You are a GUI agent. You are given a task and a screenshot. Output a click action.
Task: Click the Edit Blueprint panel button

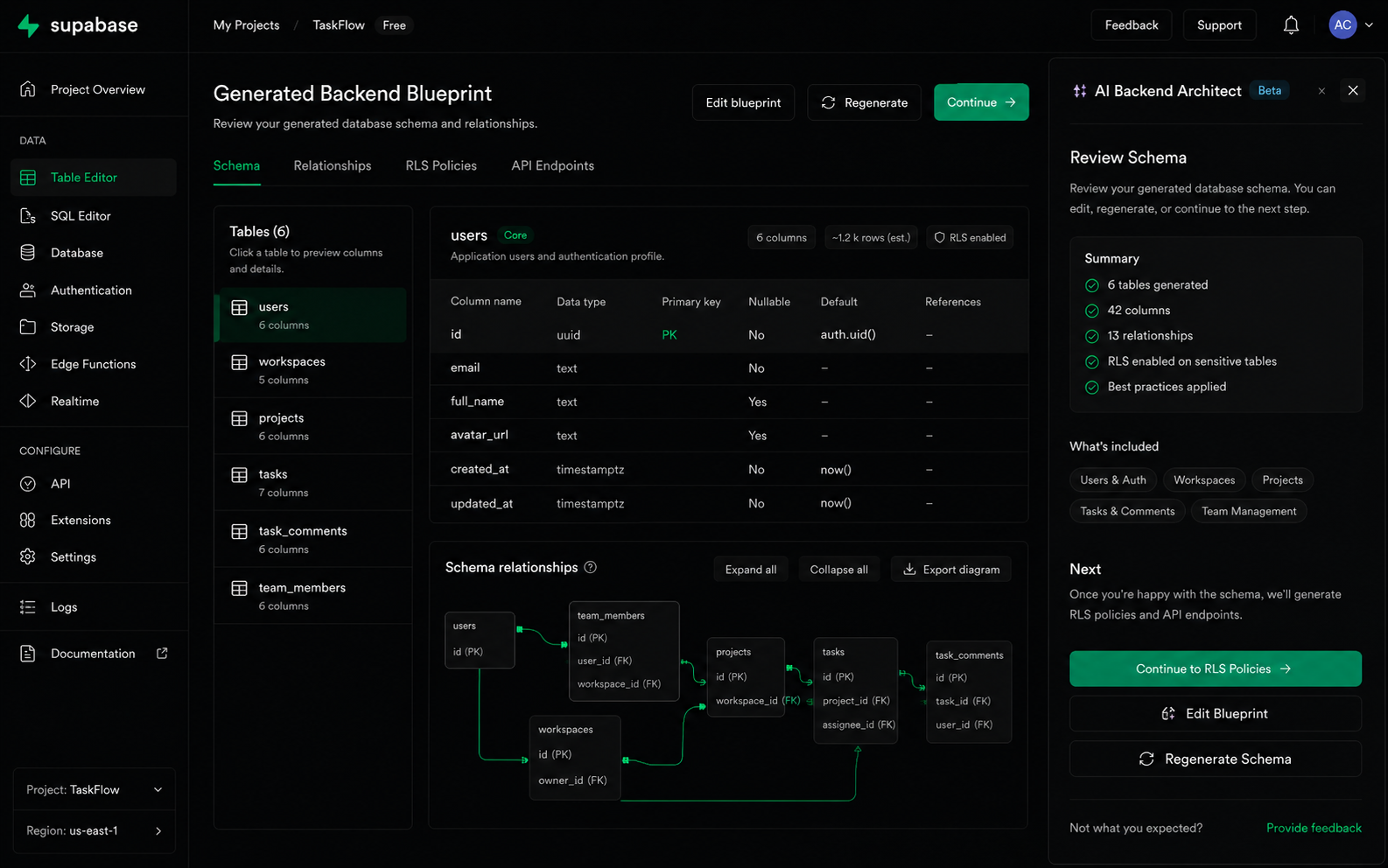(x=1216, y=714)
